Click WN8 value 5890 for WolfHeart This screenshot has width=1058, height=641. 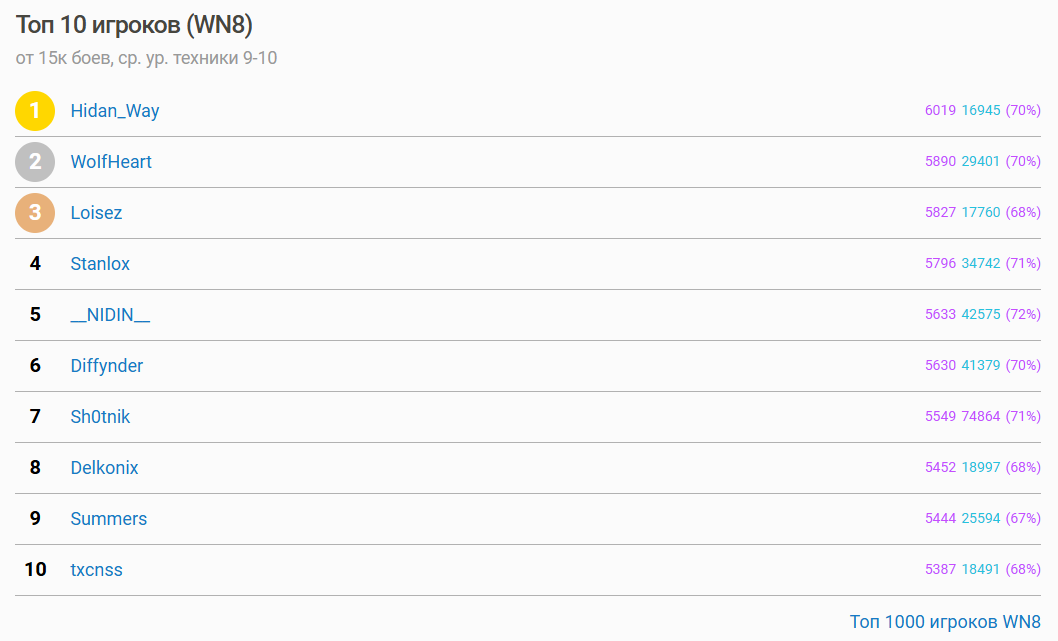940,162
